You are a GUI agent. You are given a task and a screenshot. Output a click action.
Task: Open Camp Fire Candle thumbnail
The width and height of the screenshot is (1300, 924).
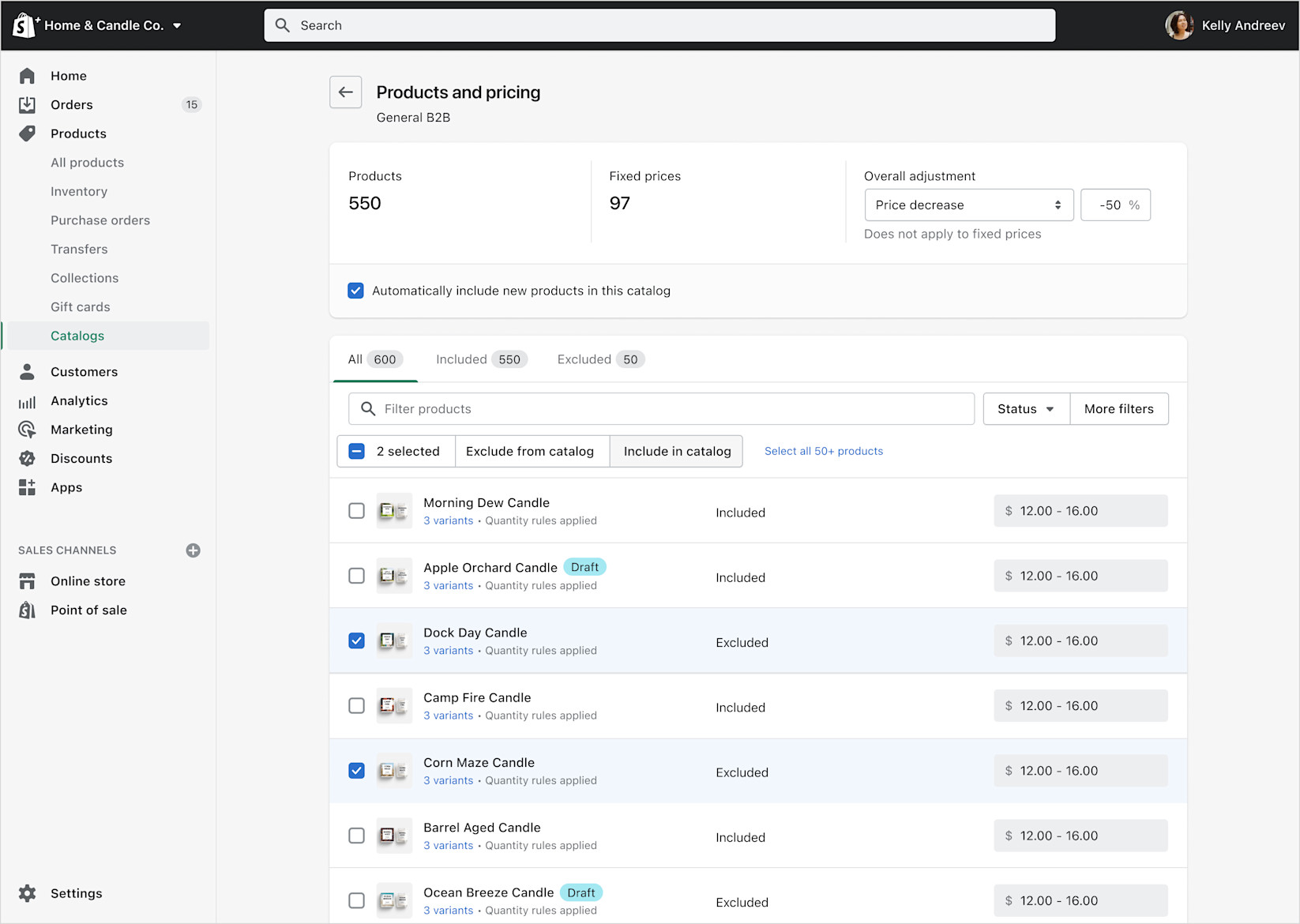393,706
